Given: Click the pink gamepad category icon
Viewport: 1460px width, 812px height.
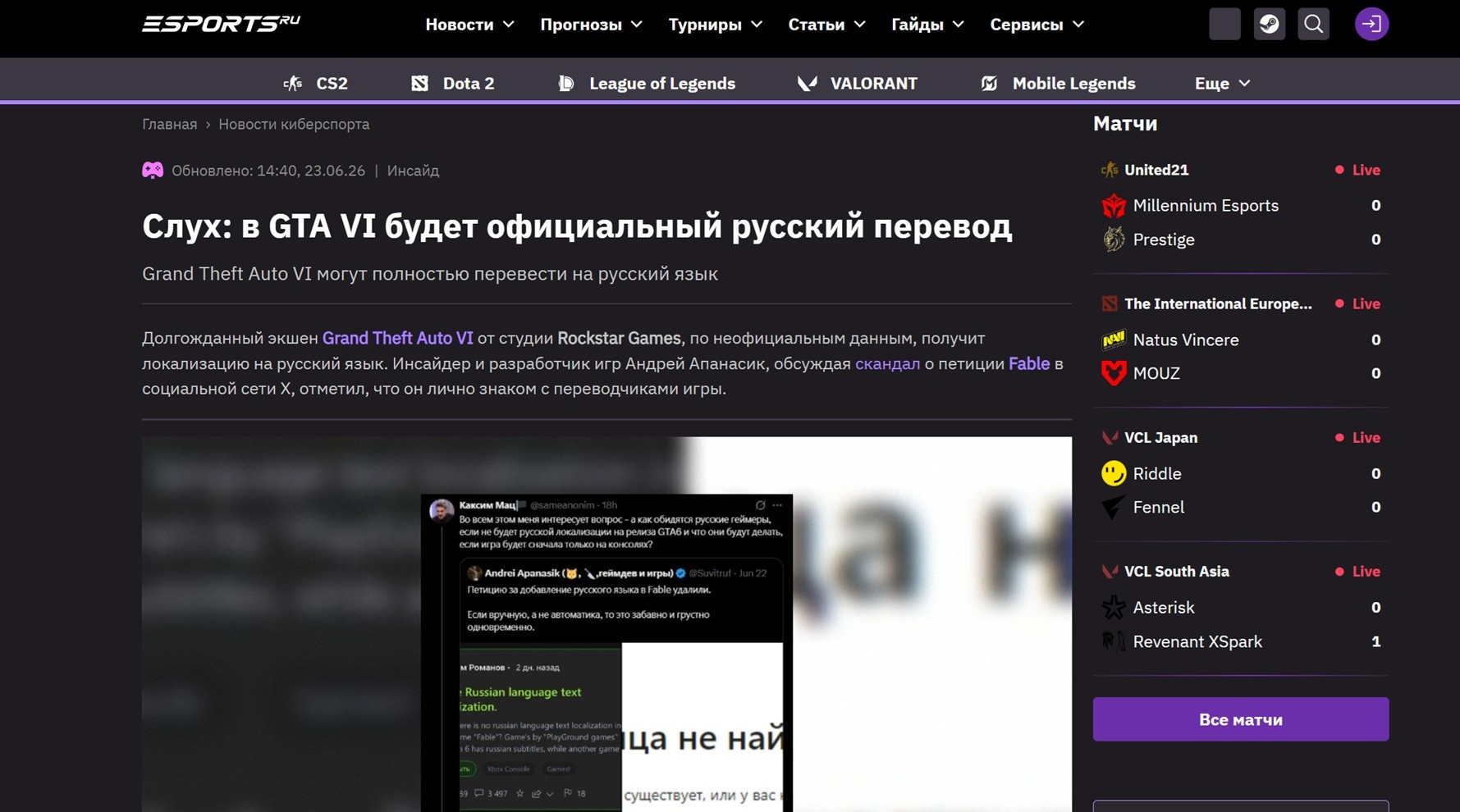Looking at the screenshot, I should pyautogui.click(x=153, y=171).
